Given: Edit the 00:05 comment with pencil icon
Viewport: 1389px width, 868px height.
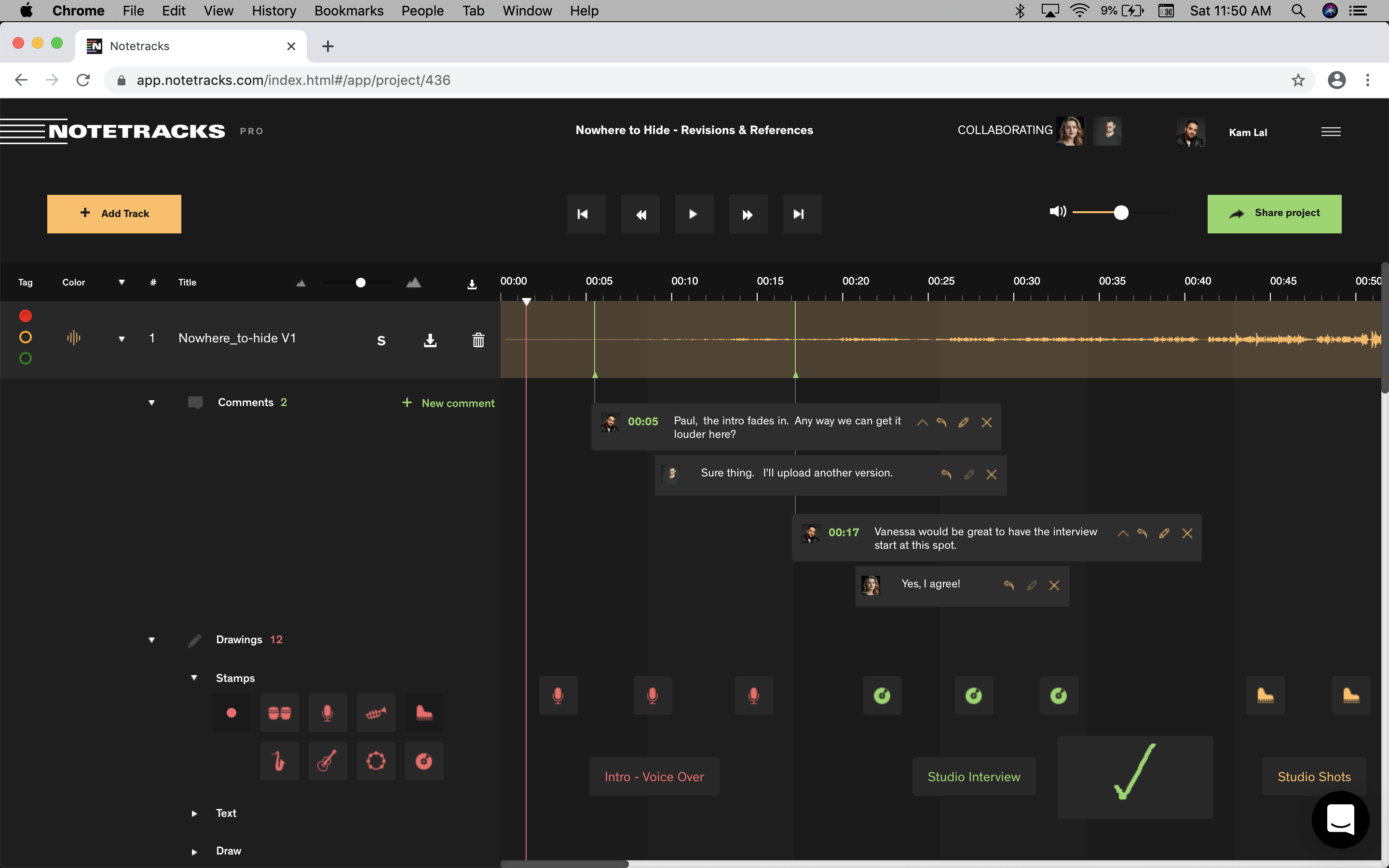Looking at the screenshot, I should point(964,422).
